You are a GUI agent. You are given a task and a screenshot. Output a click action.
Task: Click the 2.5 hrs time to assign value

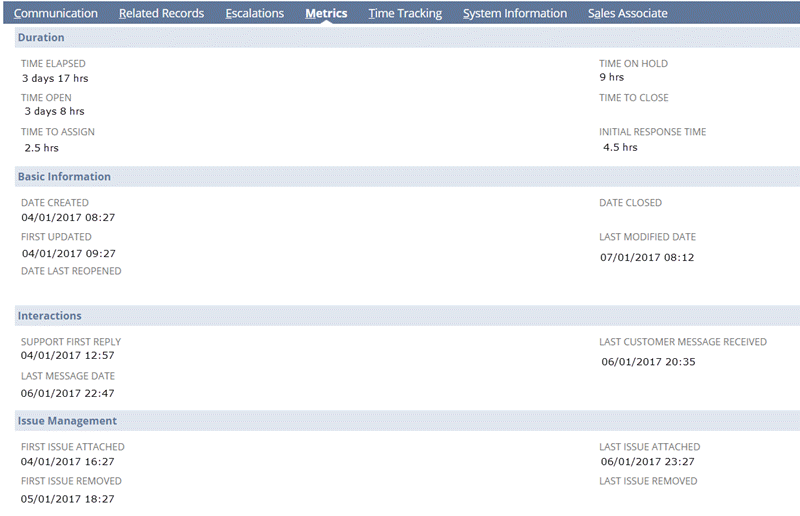41,148
